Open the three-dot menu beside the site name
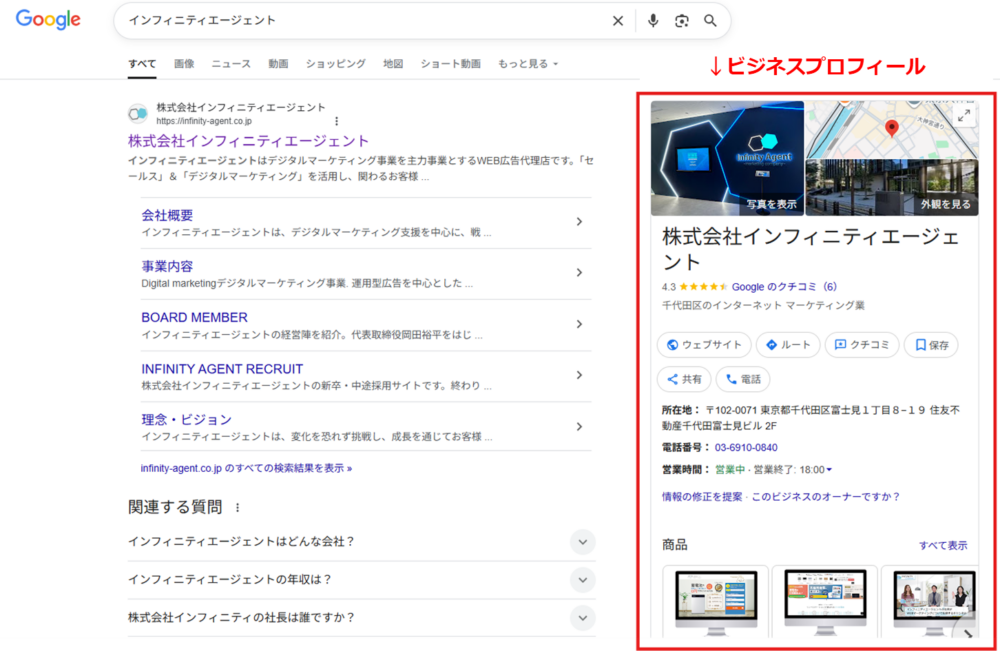The image size is (1000, 651). tap(336, 121)
